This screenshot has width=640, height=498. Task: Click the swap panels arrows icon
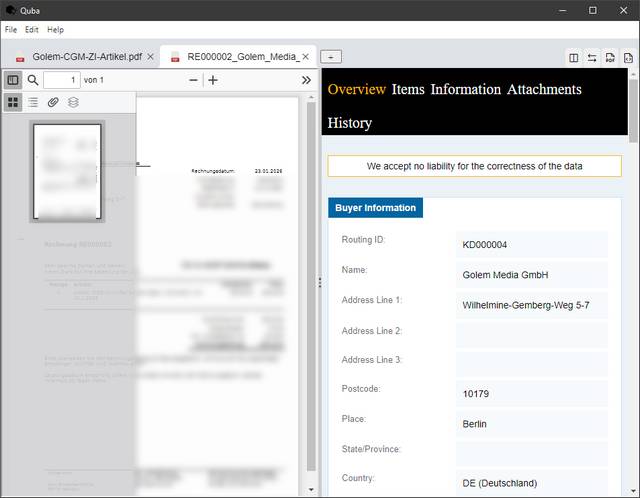(592, 58)
